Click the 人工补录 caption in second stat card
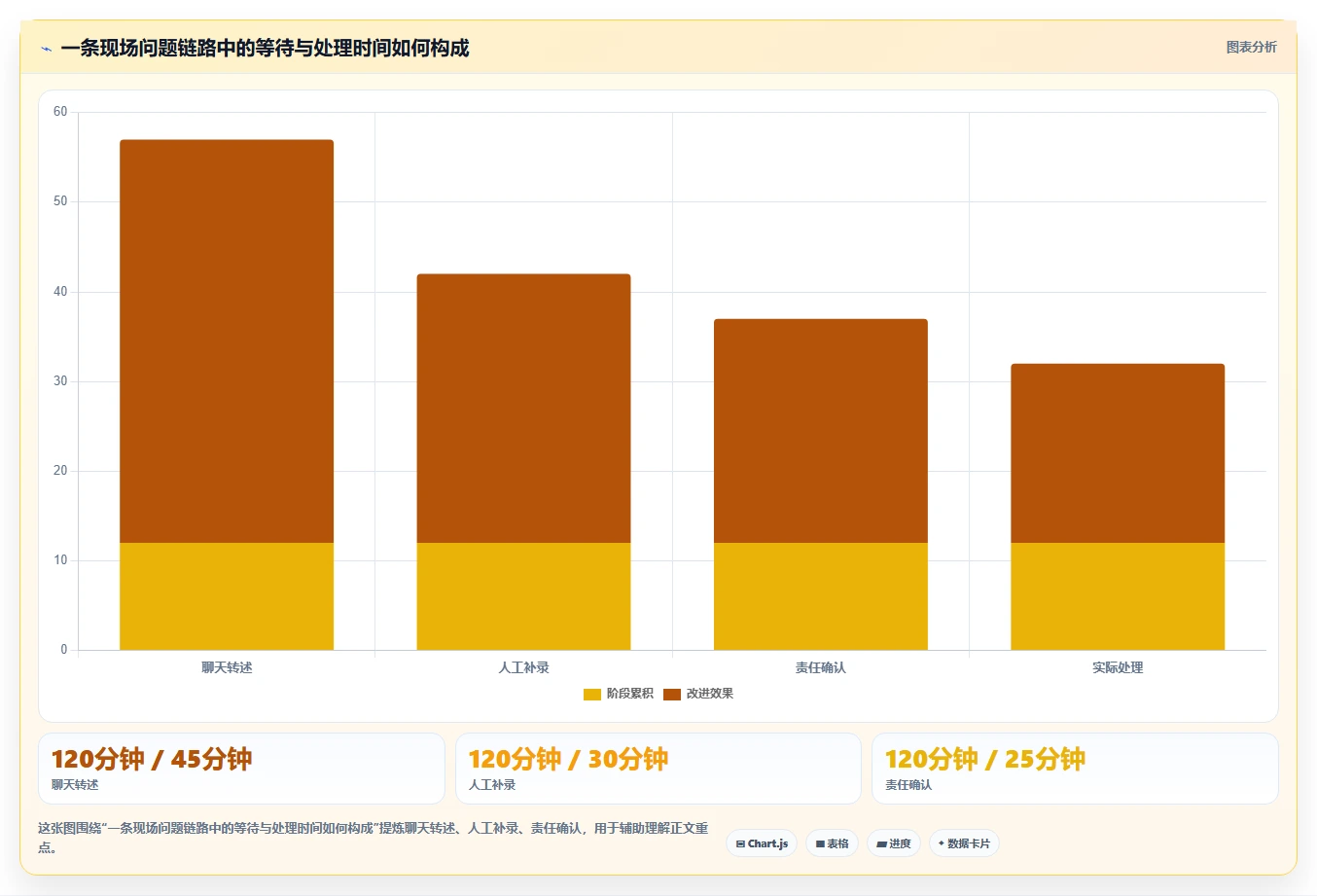The image size is (1317, 896). pyautogui.click(x=492, y=785)
